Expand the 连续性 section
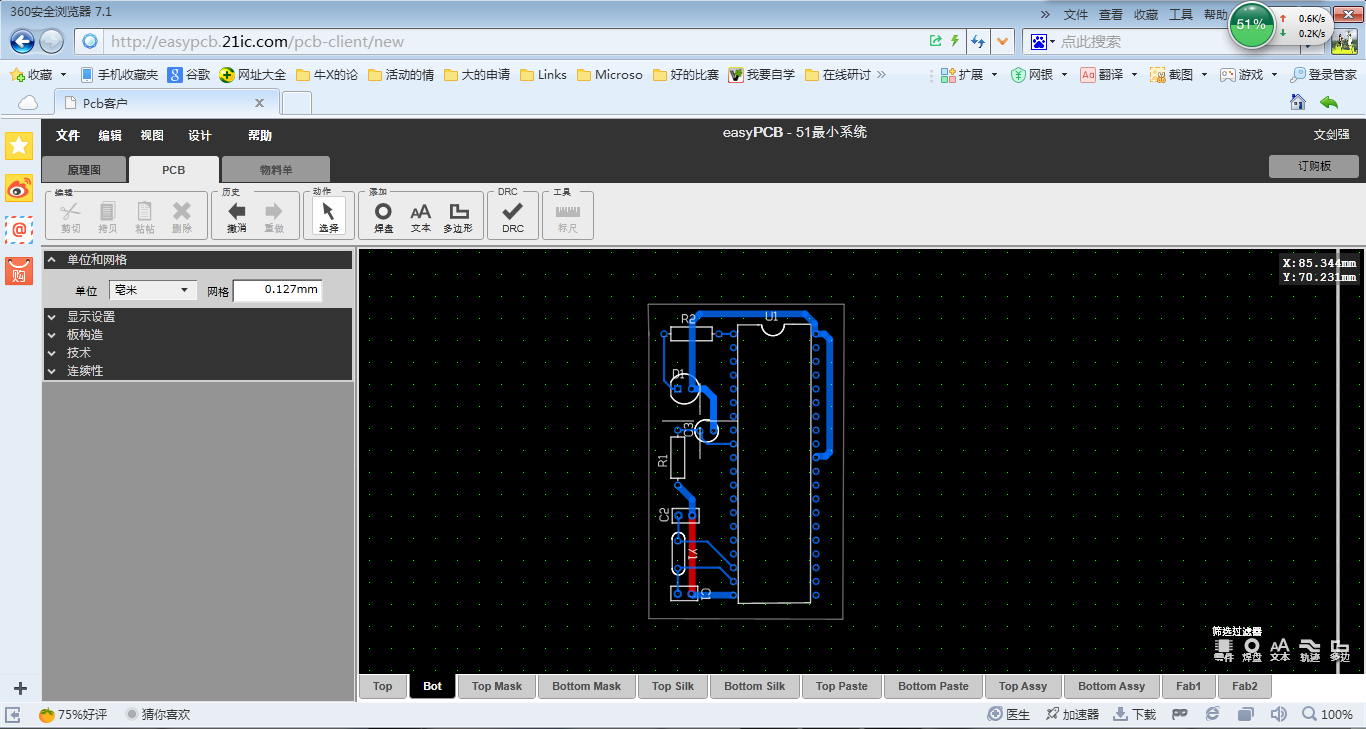The width and height of the screenshot is (1366, 729). [198, 371]
